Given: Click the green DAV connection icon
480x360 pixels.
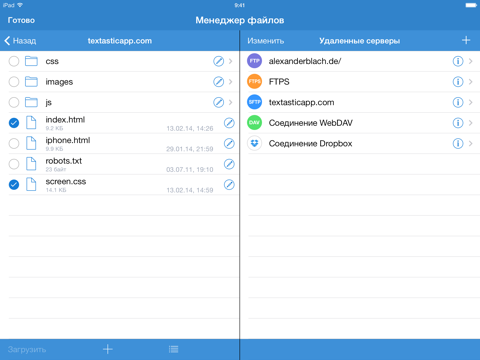Looking at the screenshot, I should [x=254, y=123].
